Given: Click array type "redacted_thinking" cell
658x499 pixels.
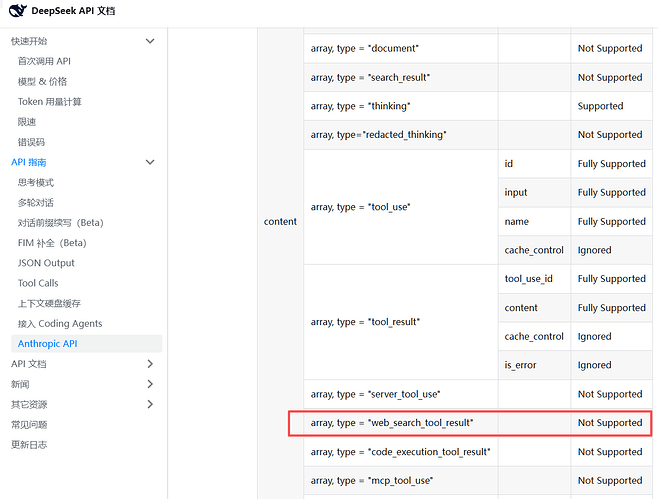Looking at the screenshot, I should (401, 135).
